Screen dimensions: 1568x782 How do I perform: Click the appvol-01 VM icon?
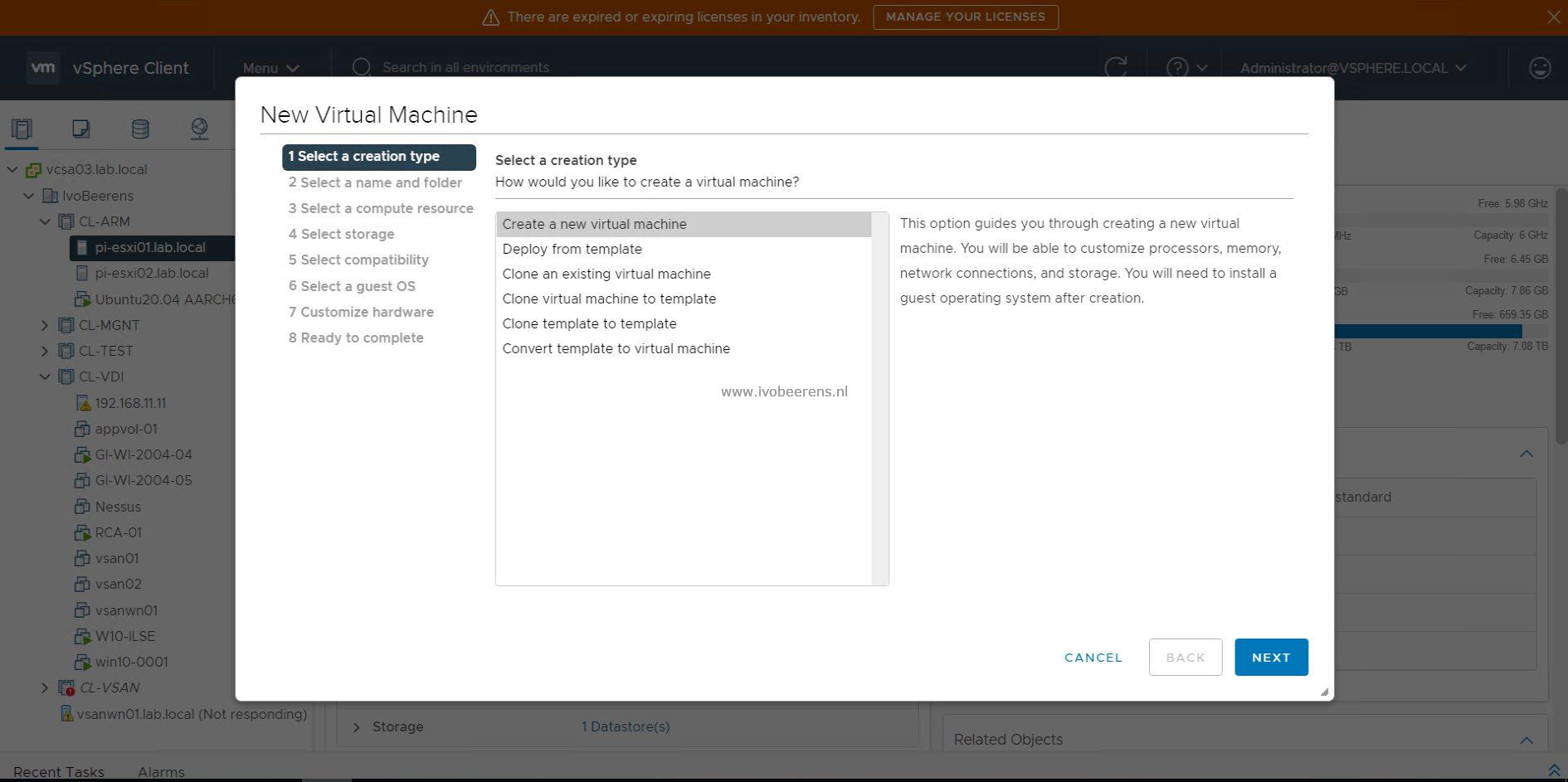tap(82, 429)
